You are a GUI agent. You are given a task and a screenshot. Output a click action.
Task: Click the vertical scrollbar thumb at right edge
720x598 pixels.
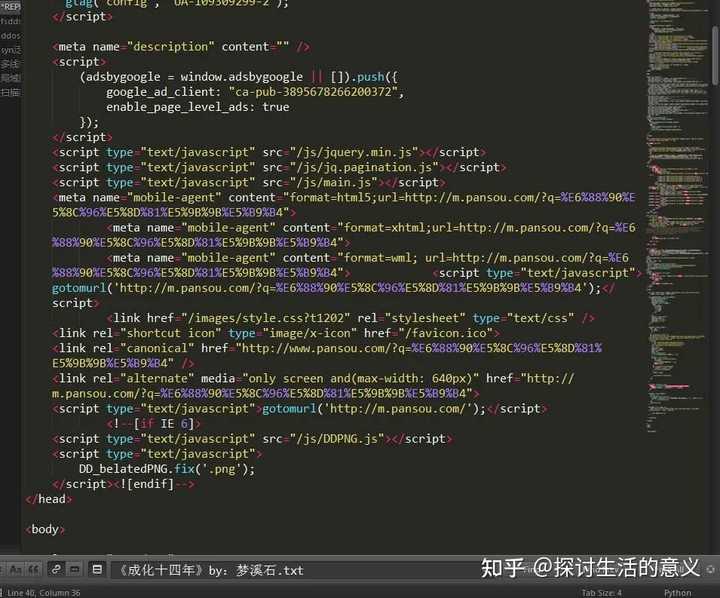click(x=715, y=55)
